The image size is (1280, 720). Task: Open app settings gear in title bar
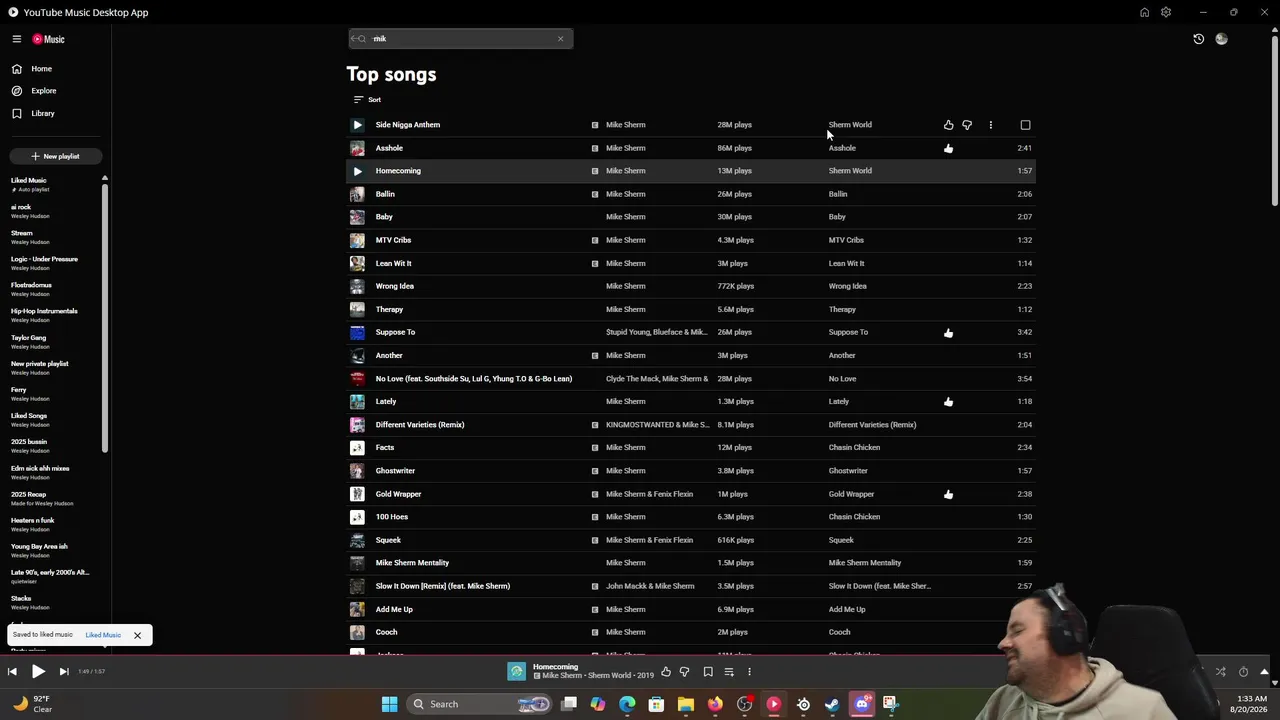pyautogui.click(x=1166, y=12)
